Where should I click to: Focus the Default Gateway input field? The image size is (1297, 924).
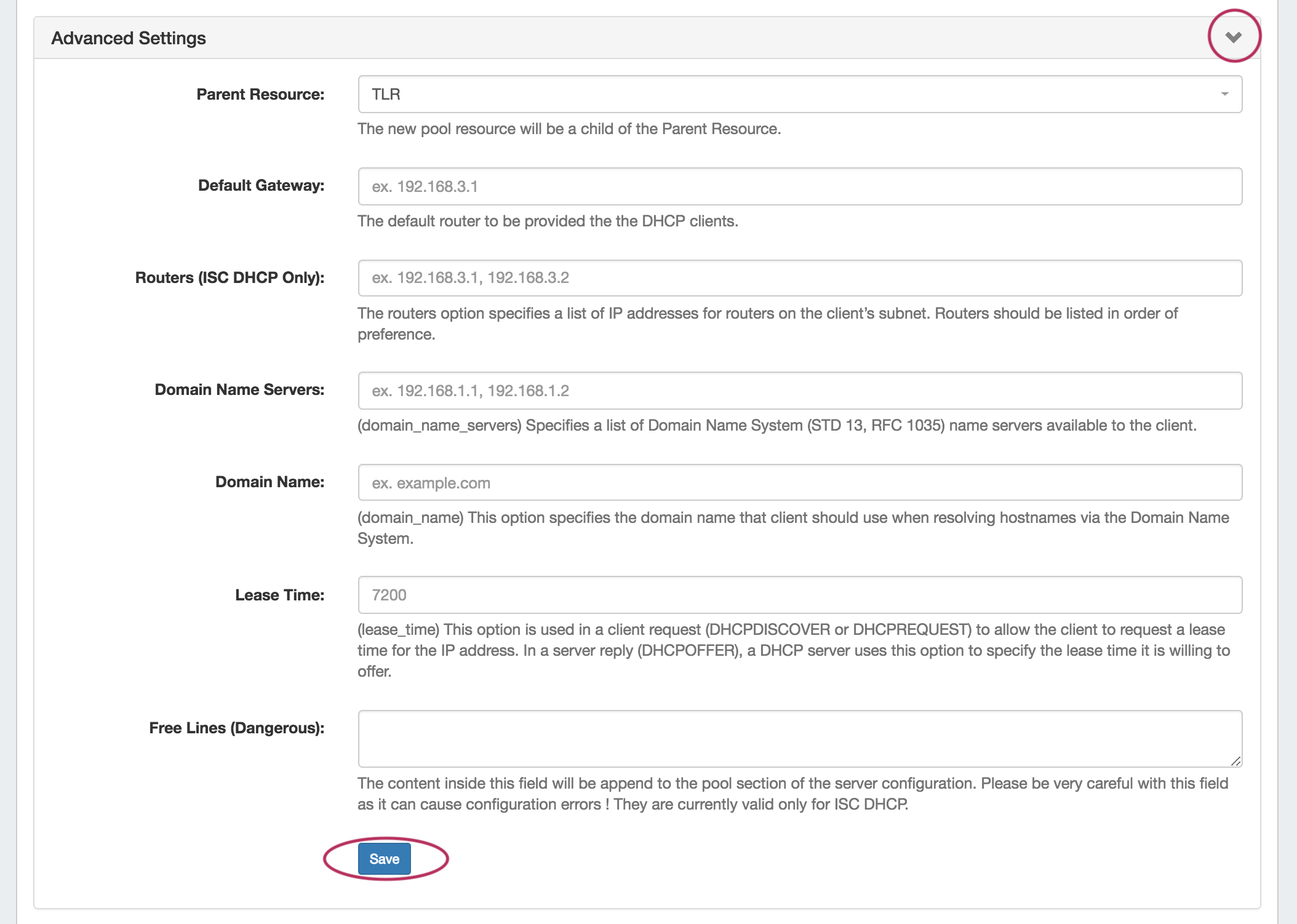click(x=799, y=186)
